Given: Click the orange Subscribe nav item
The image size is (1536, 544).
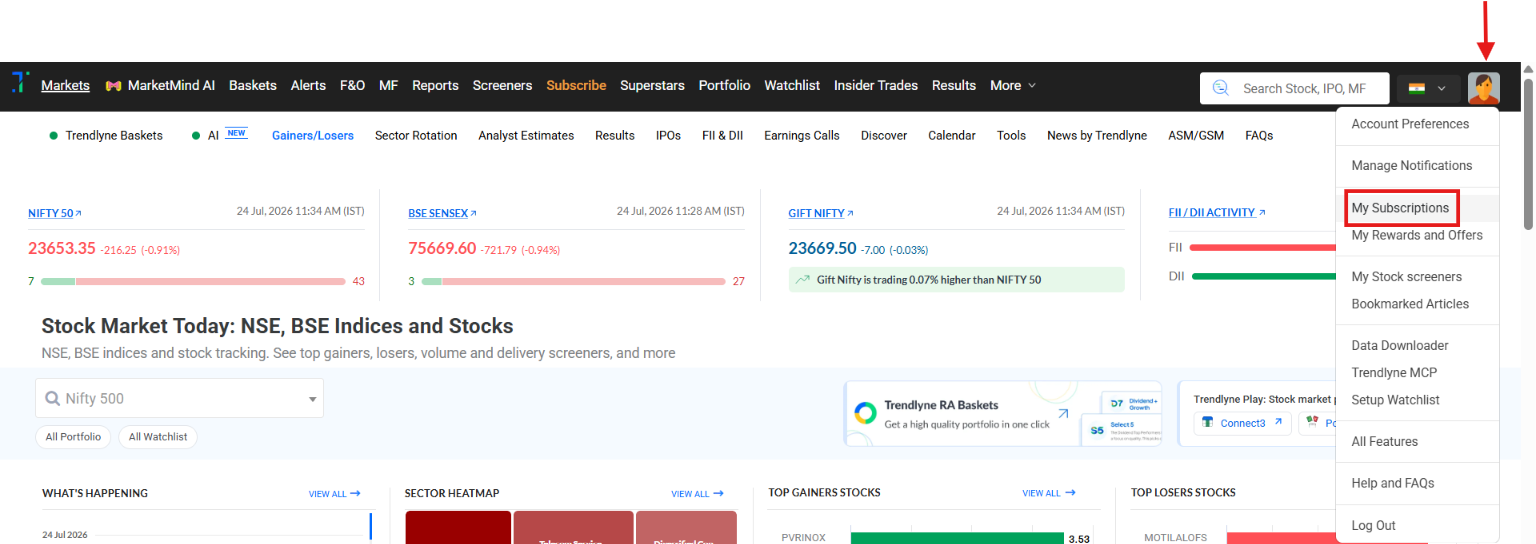Looking at the screenshot, I should pos(576,85).
